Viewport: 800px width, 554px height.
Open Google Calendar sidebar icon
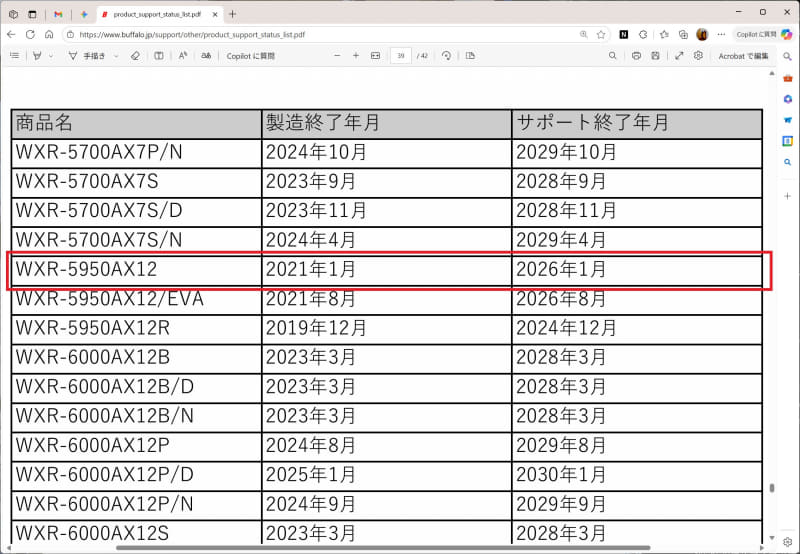click(788, 141)
